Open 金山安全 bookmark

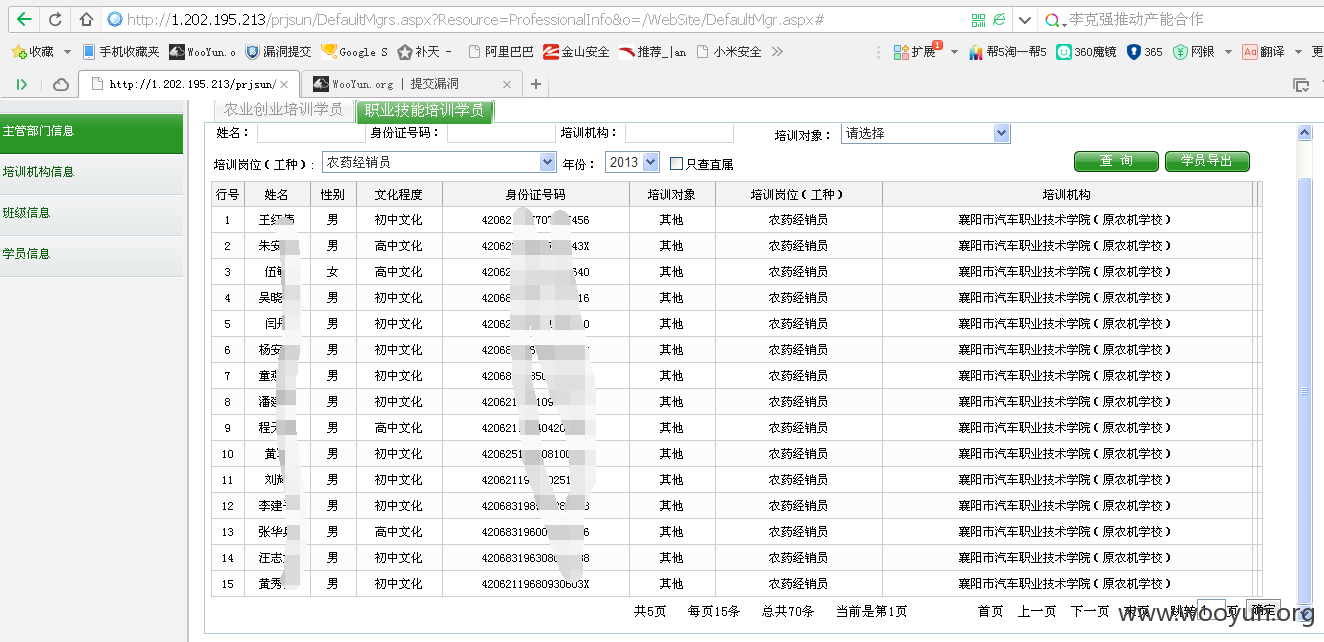[x=576, y=51]
